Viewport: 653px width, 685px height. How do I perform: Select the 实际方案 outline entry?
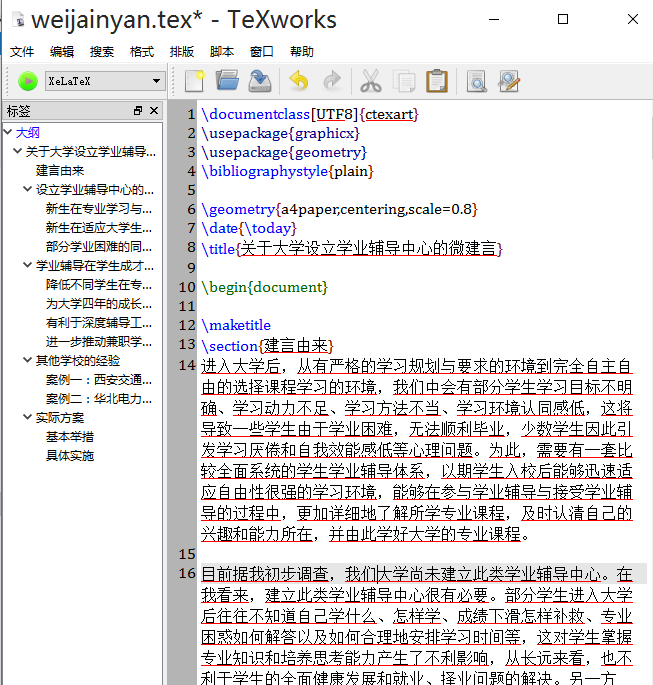coord(60,418)
